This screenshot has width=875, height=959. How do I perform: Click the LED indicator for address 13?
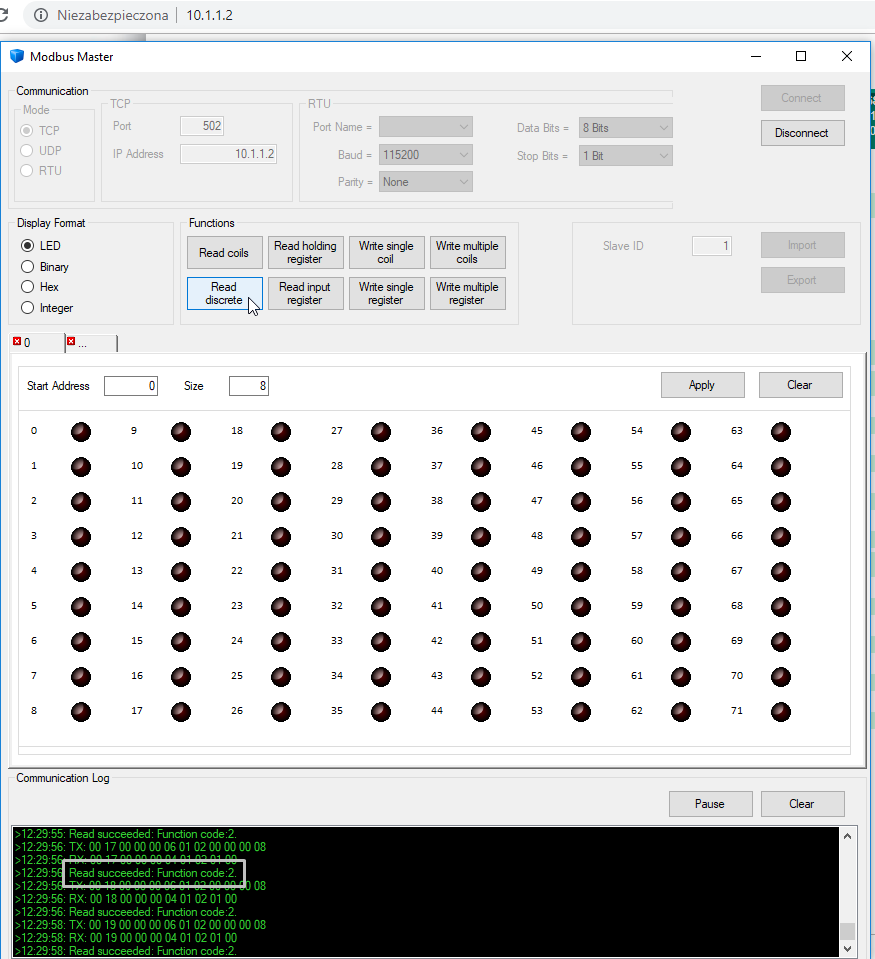pyautogui.click(x=181, y=571)
